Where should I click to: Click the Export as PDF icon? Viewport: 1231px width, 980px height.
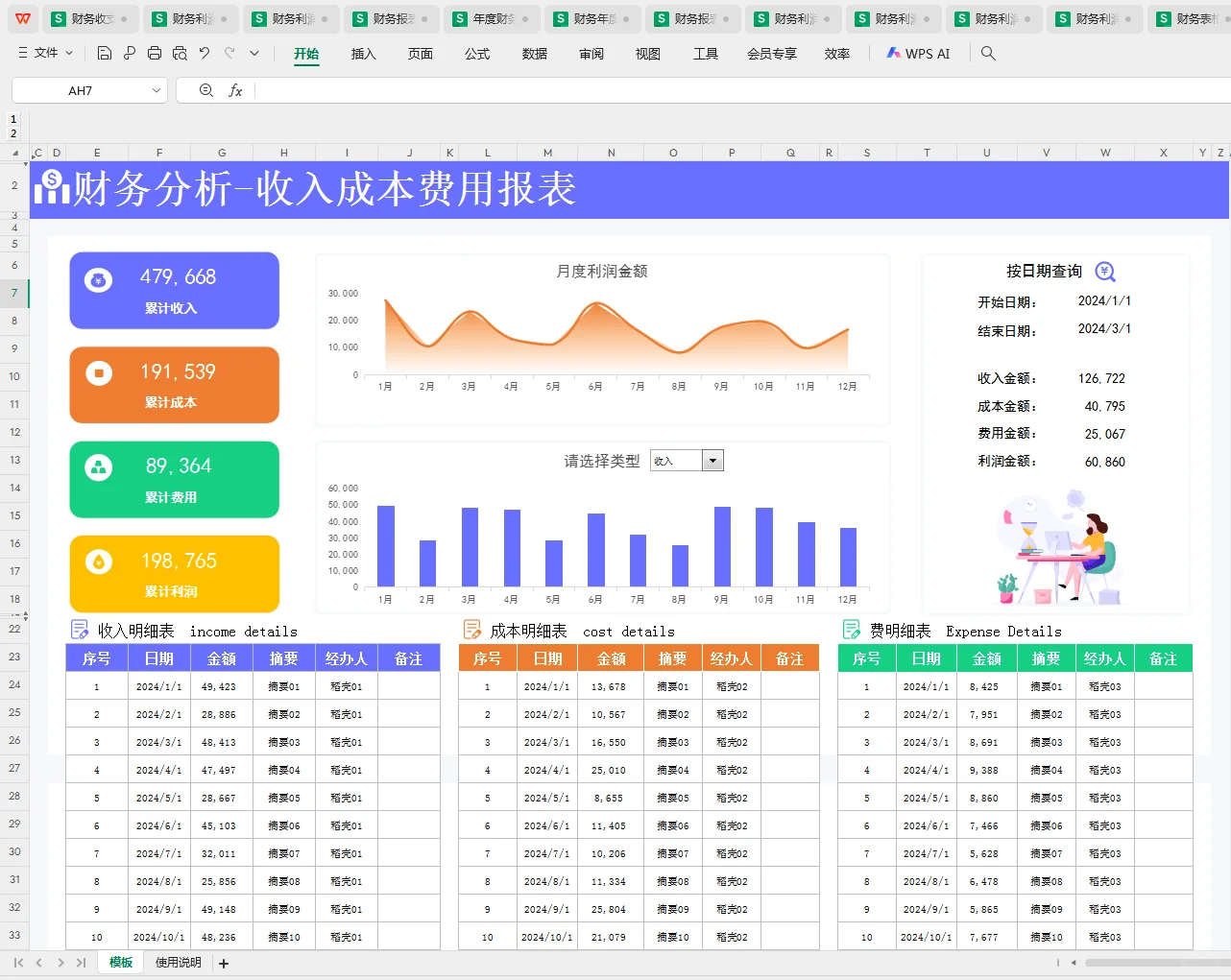[129, 54]
